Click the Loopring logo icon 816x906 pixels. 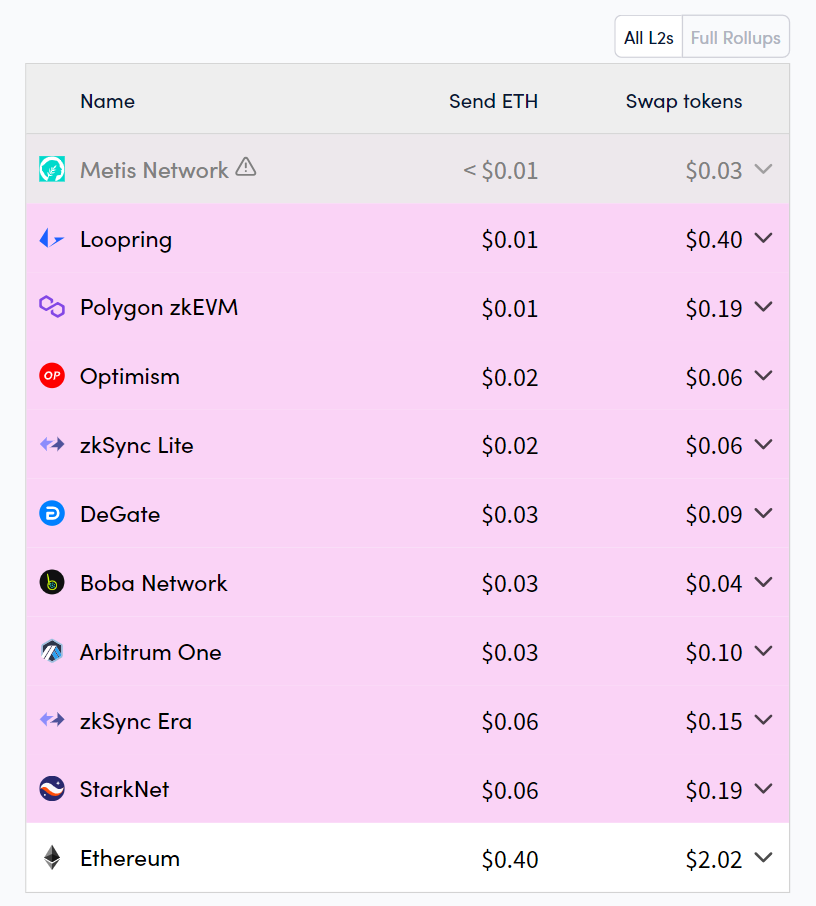pyautogui.click(x=52, y=239)
